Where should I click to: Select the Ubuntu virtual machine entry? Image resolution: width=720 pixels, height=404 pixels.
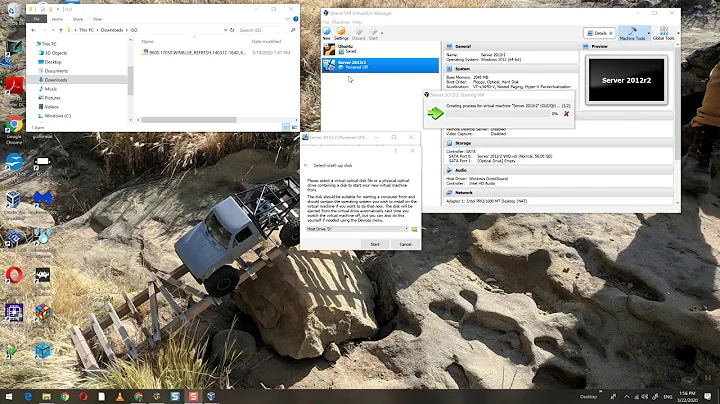[x=380, y=49]
